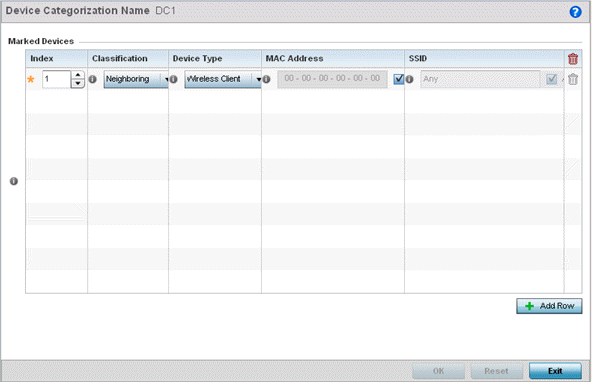Viewport: 592px width, 382px height.
Task: Click the Exit button
Action: coord(555,371)
